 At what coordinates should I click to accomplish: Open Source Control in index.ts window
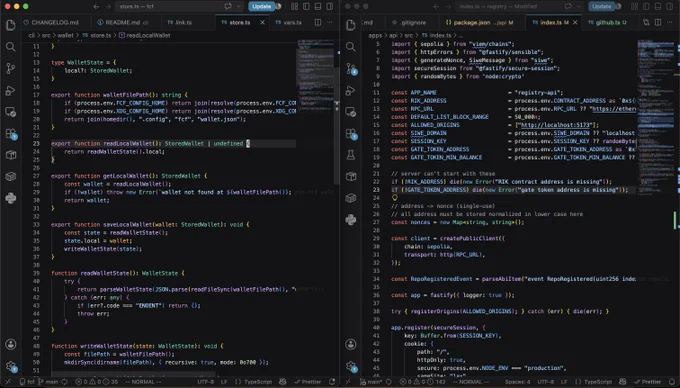[351, 68]
